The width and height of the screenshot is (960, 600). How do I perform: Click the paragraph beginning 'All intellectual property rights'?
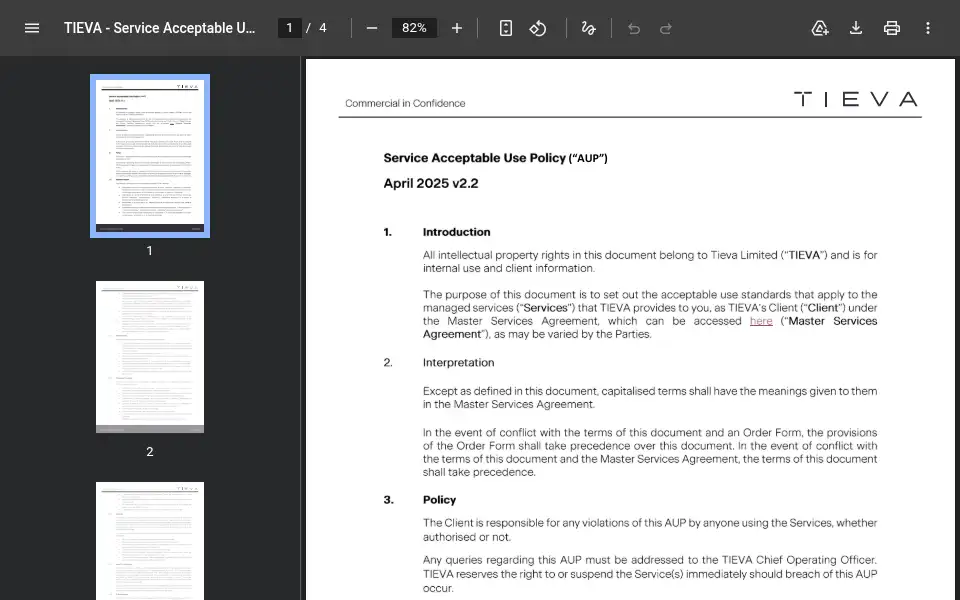650,261
